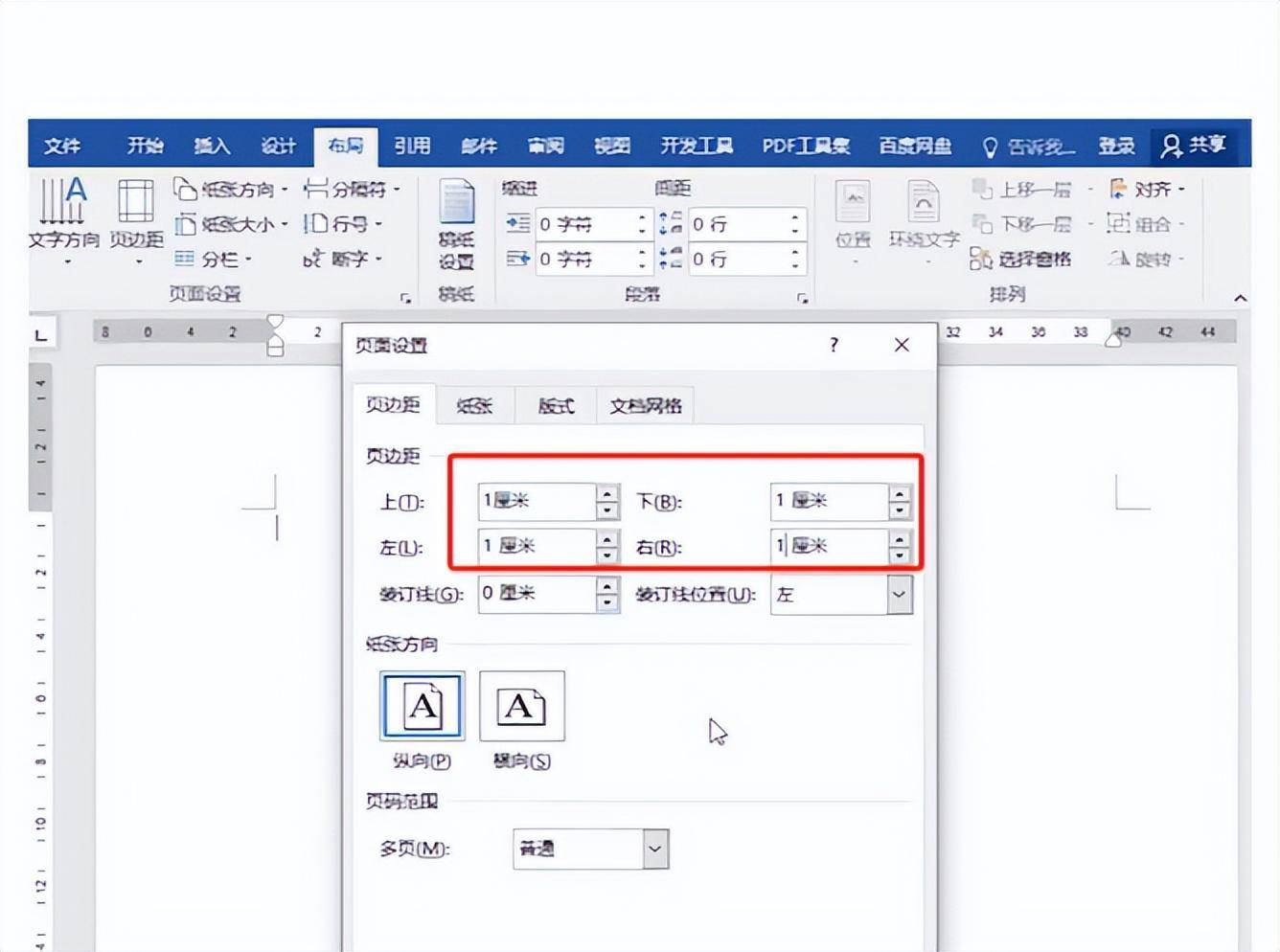Click the 登录 sign-in button
The width and height of the screenshot is (1280, 952).
coord(1116,146)
